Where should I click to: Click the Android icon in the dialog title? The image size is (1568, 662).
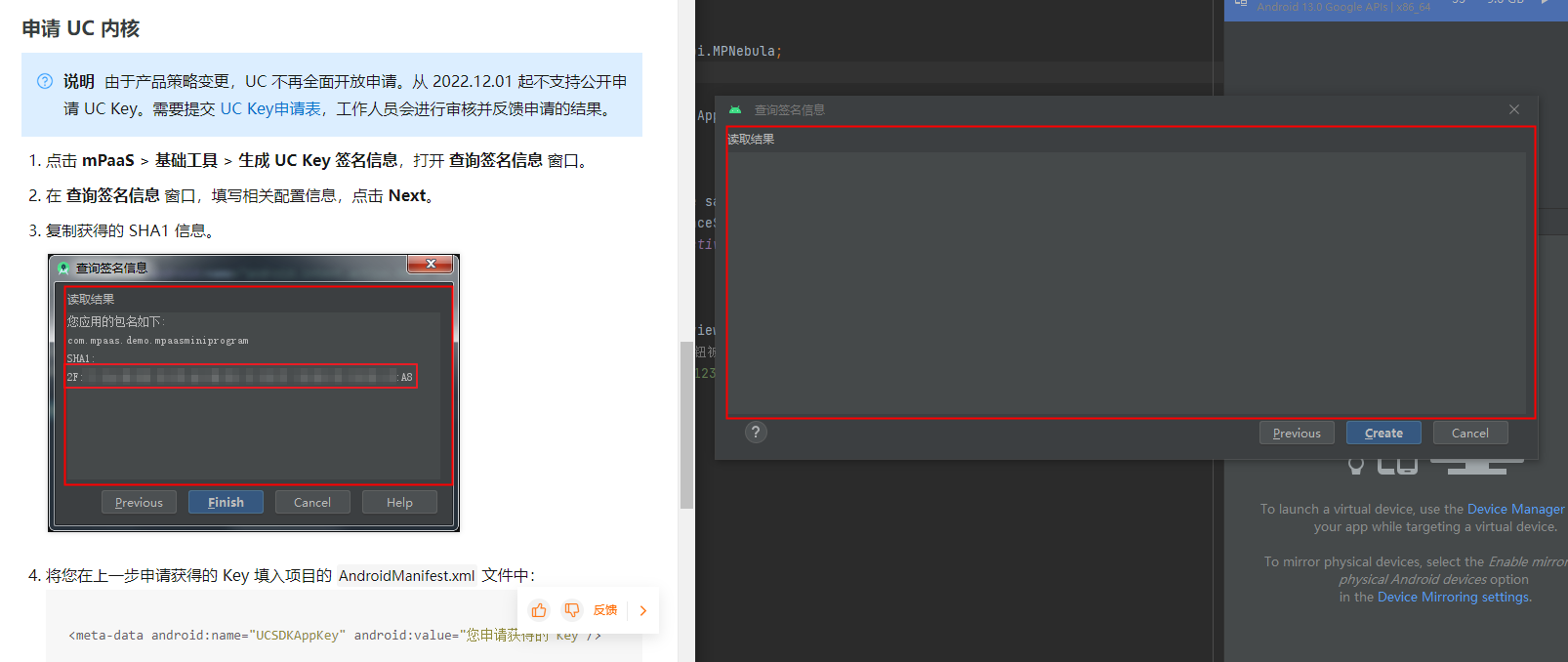click(x=735, y=109)
